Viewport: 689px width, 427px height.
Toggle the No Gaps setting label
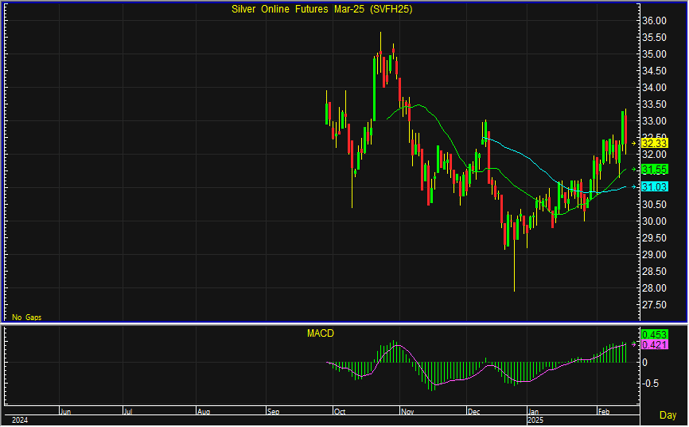[27, 317]
